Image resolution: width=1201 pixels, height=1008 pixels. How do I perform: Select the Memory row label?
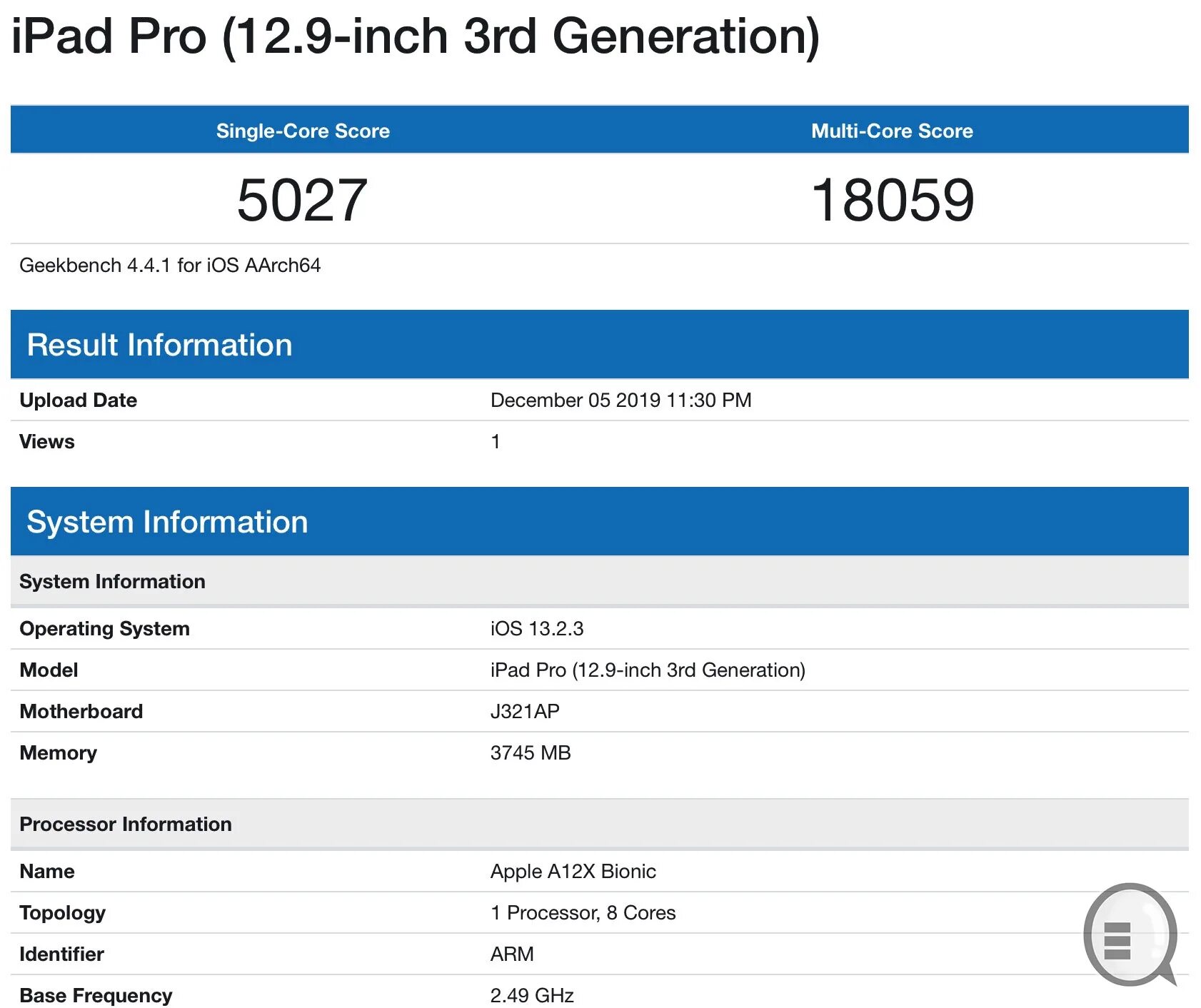pyautogui.click(x=59, y=753)
